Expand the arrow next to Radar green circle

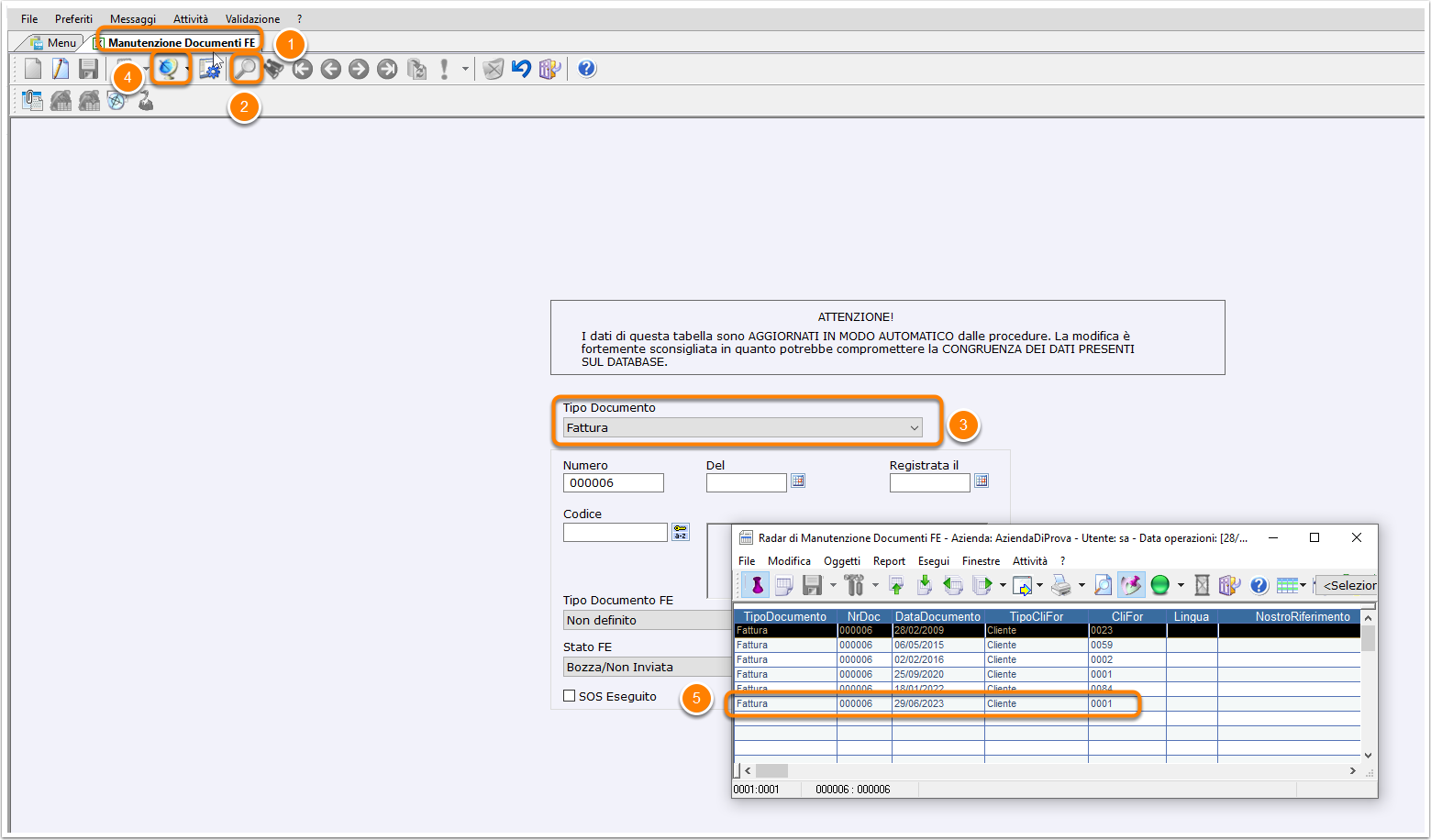click(1181, 586)
